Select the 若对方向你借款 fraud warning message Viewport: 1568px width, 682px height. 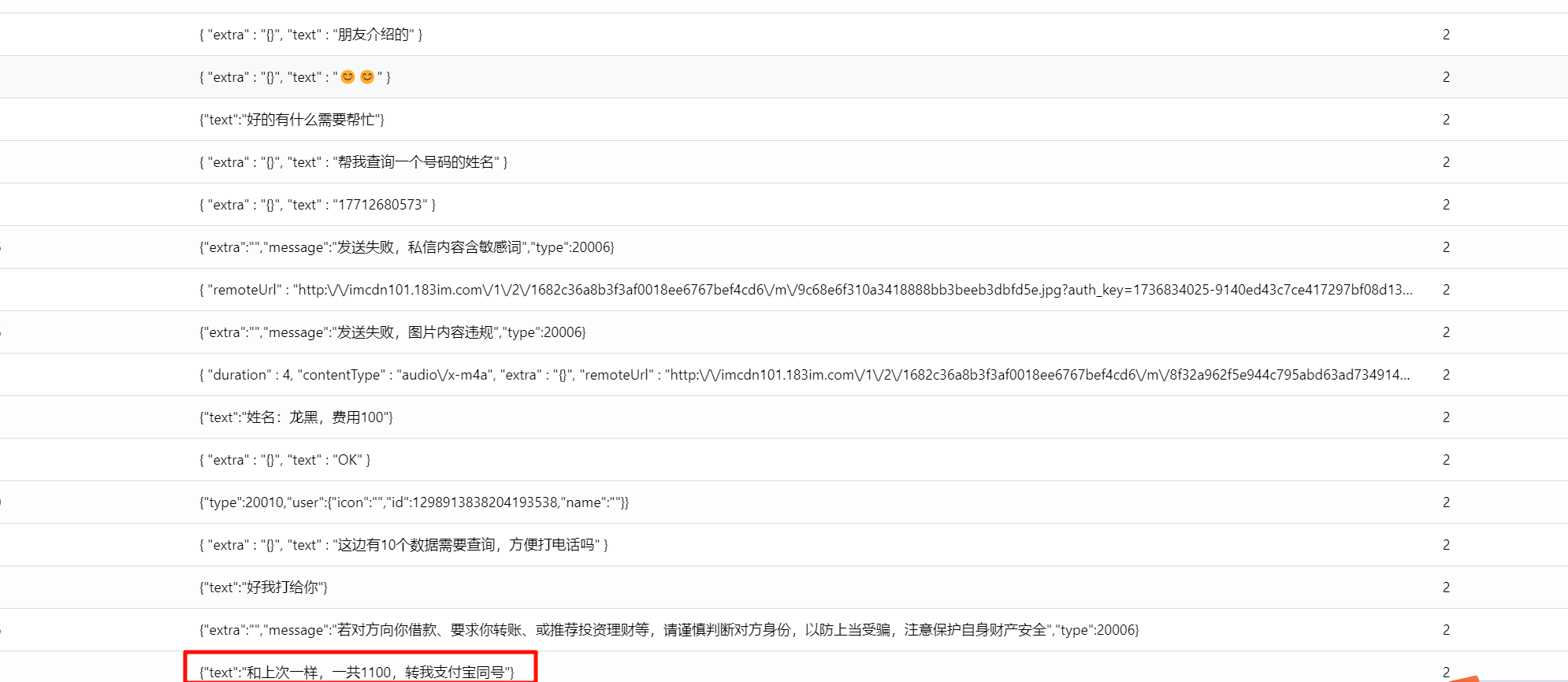pyautogui.click(x=669, y=630)
